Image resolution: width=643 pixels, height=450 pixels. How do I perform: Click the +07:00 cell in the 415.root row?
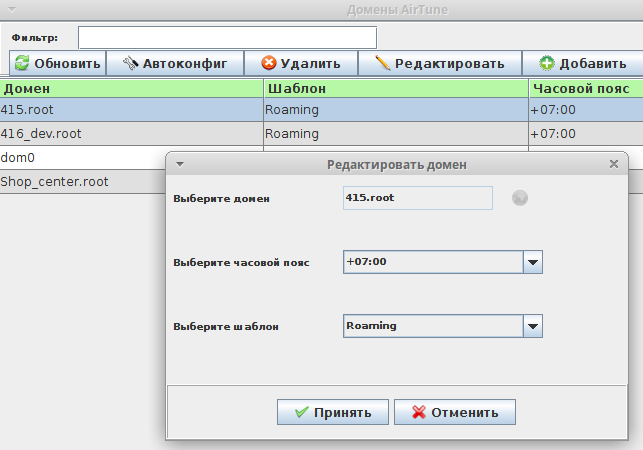tap(586, 110)
